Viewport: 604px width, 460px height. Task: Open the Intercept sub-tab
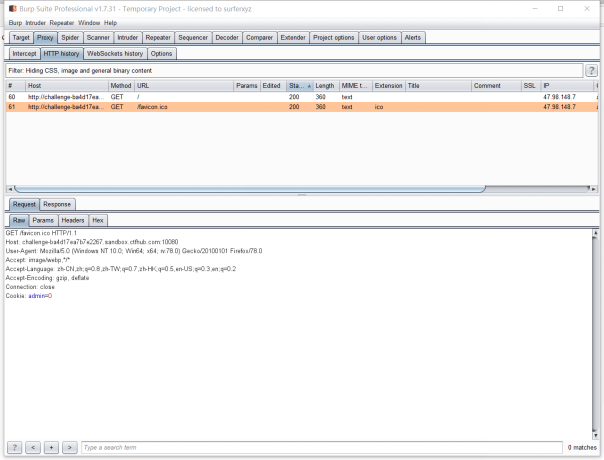tap(24, 54)
